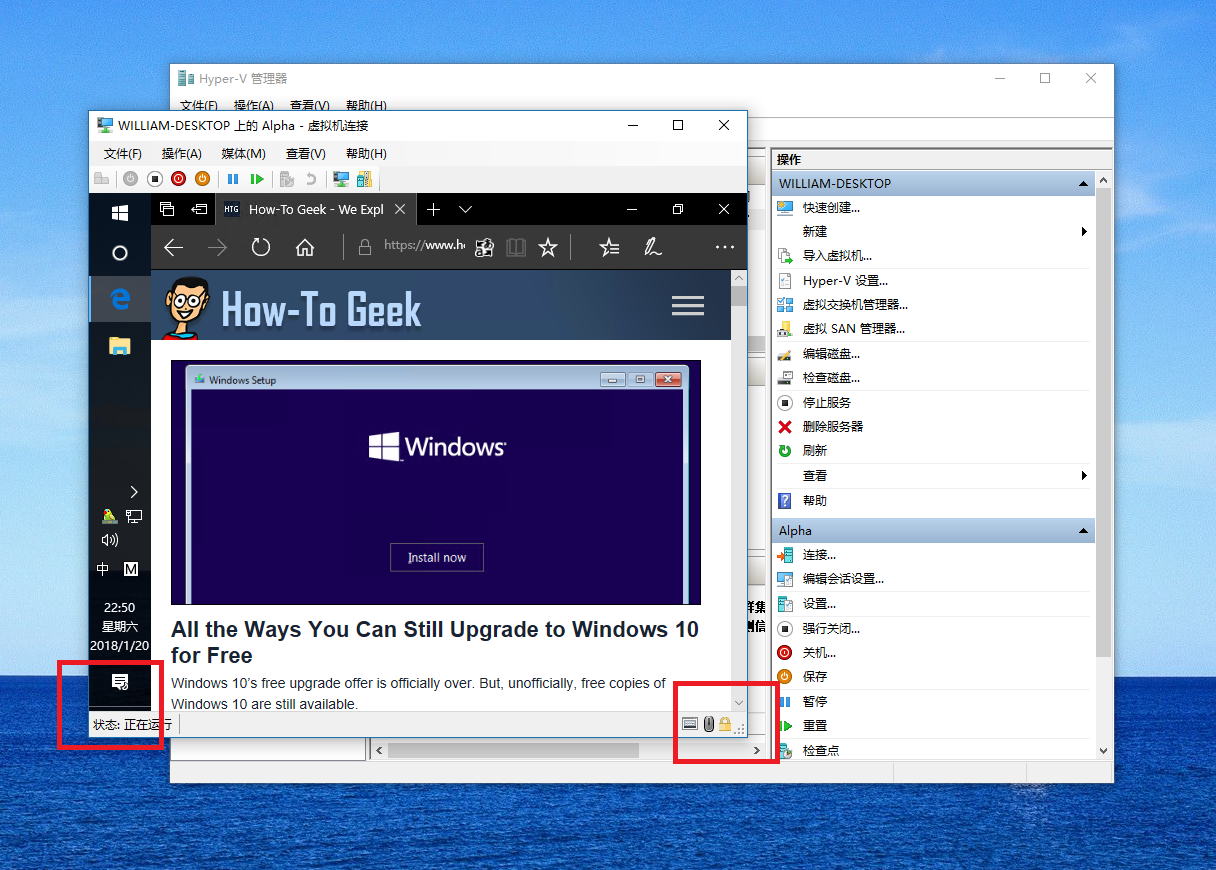The height and width of the screenshot is (870, 1216).
Task: Select the How-To Geek Edge tab
Action: point(315,209)
